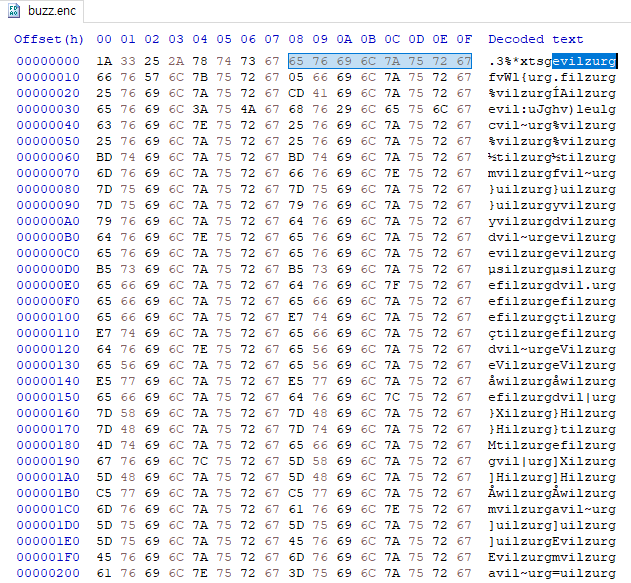Click decoded text mvilzurgfvil~urg
The height and width of the screenshot is (583, 631).
click(x=552, y=173)
